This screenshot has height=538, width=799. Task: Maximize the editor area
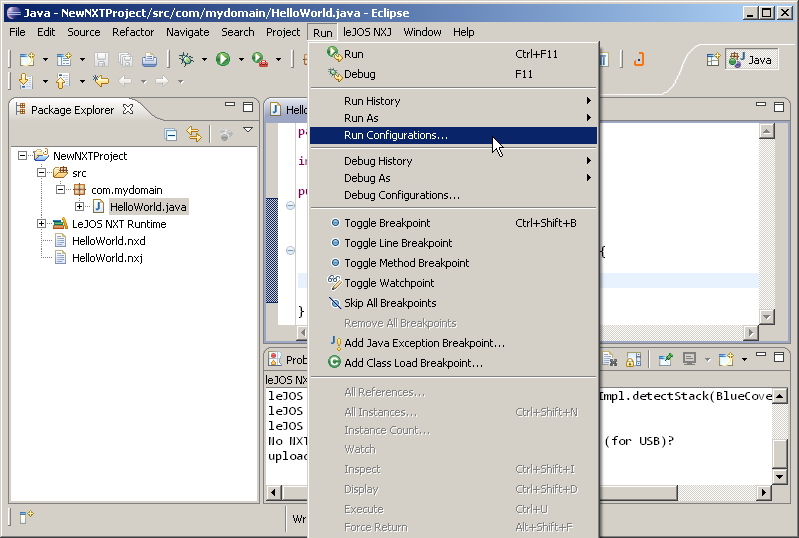click(779, 106)
